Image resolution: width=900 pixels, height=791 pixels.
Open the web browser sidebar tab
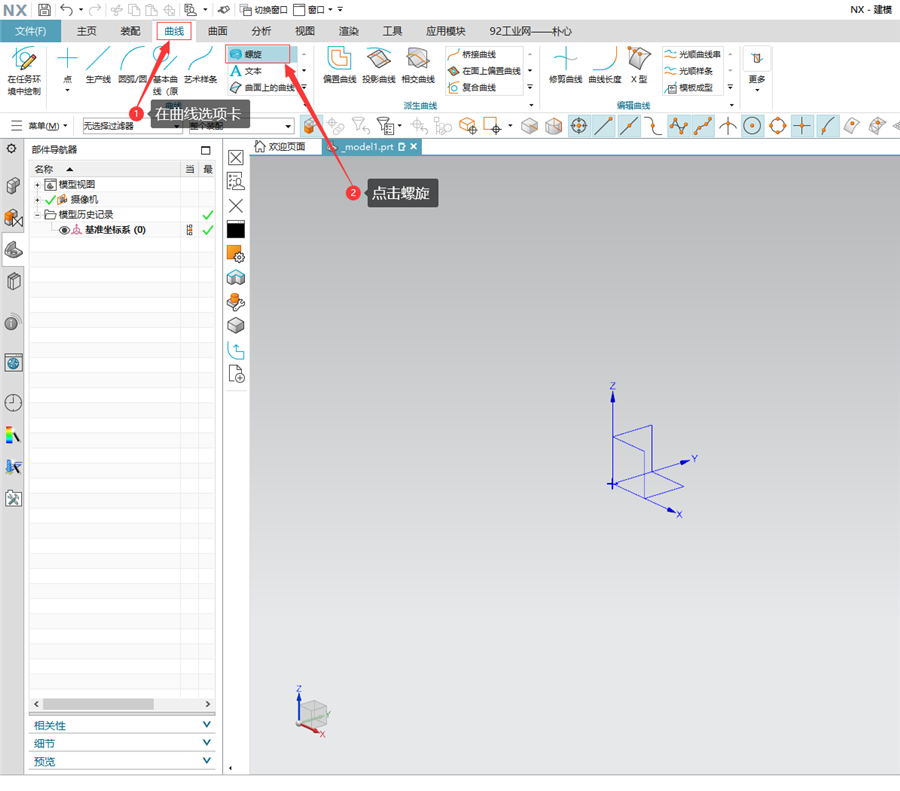point(13,363)
